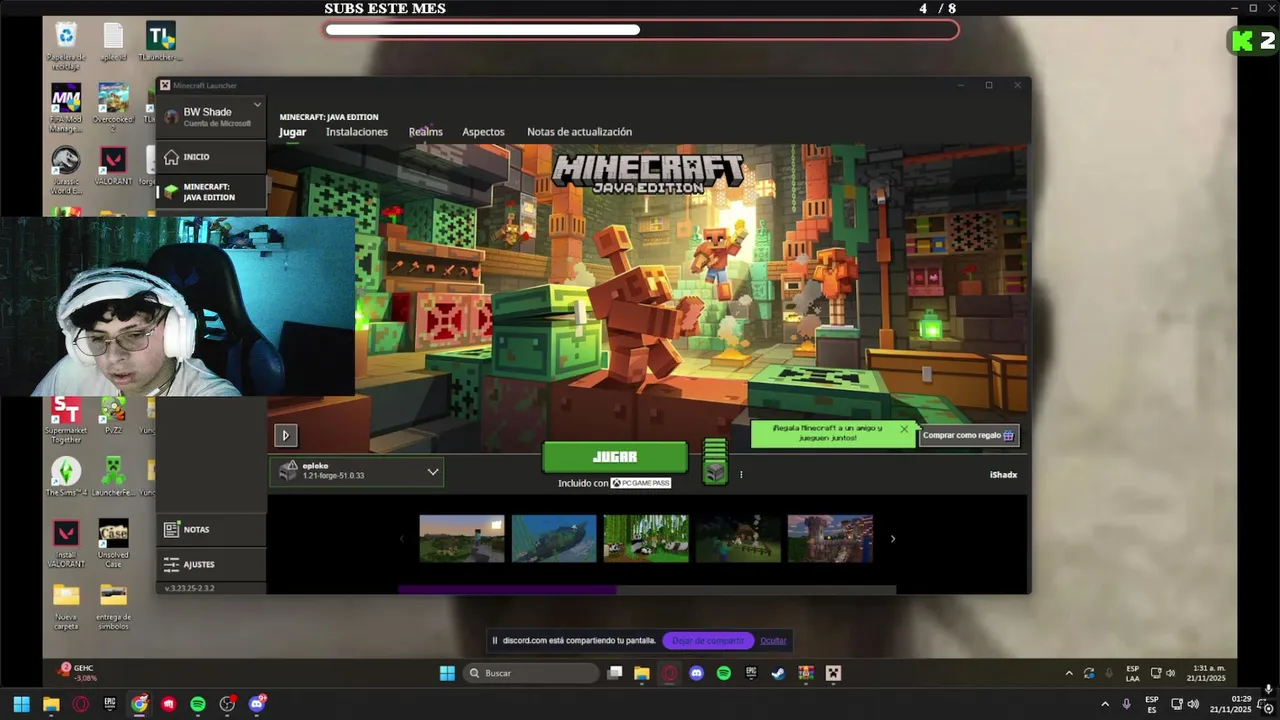
Task: Dismiss the Regala Minecraft gift banner
Action: click(x=904, y=429)
